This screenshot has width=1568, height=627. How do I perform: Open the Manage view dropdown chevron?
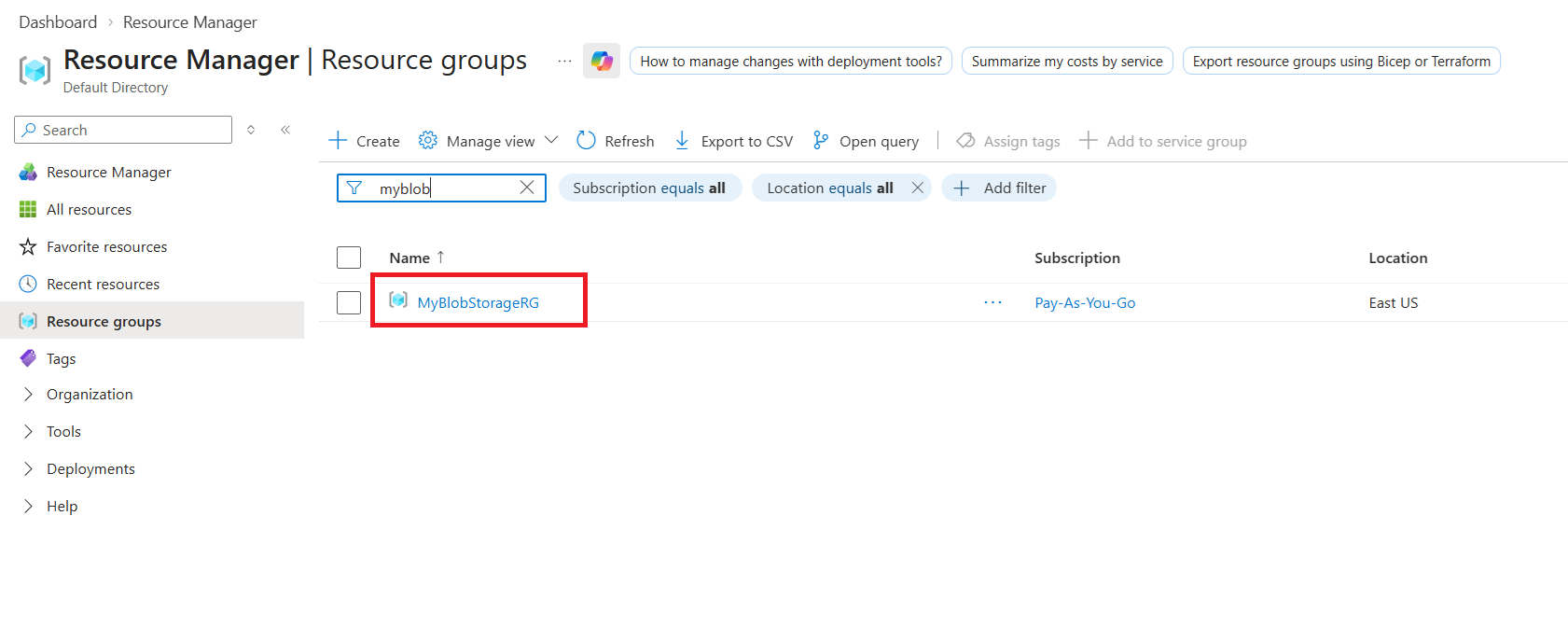point(551,140)
